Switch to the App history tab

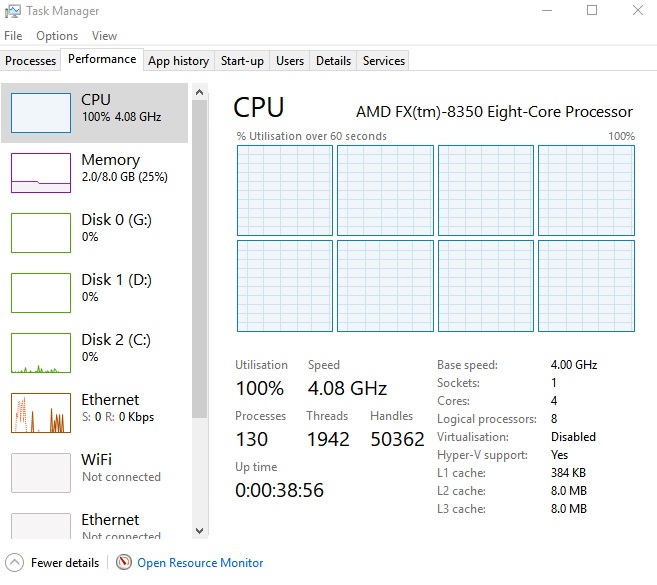178,61
